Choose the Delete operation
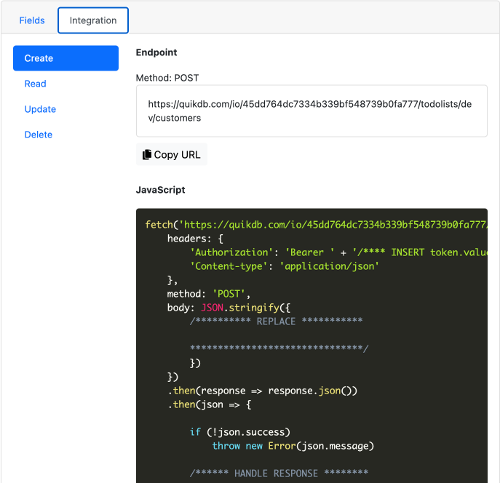The width and height of the screenshot is (500, 483). [x=38, y=135]
